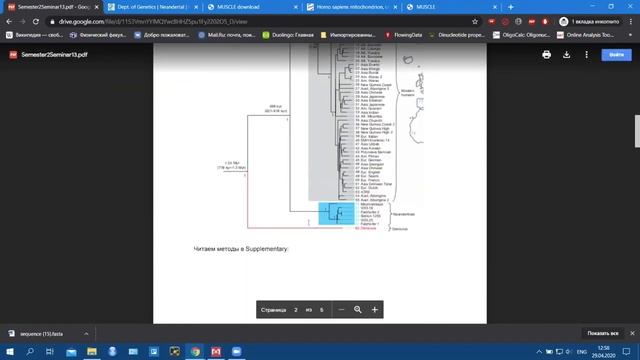Open Chrome's three-dot menu
The height and width of the screenshot is (360, 640).
pos(631,22)
